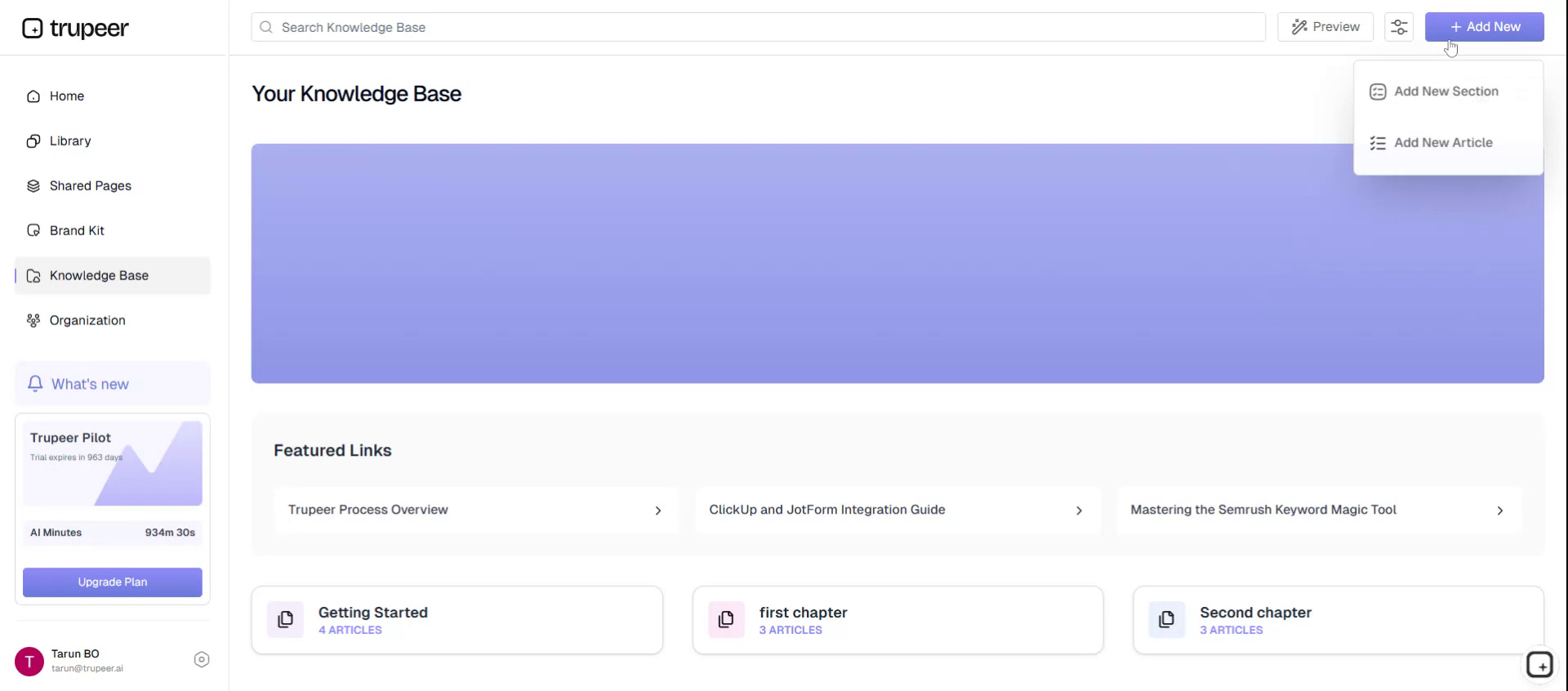Image resolution: width=1568 pixels, height=691 pixels.
Task: Click the What's new bell icon
Action: [35, 384]
